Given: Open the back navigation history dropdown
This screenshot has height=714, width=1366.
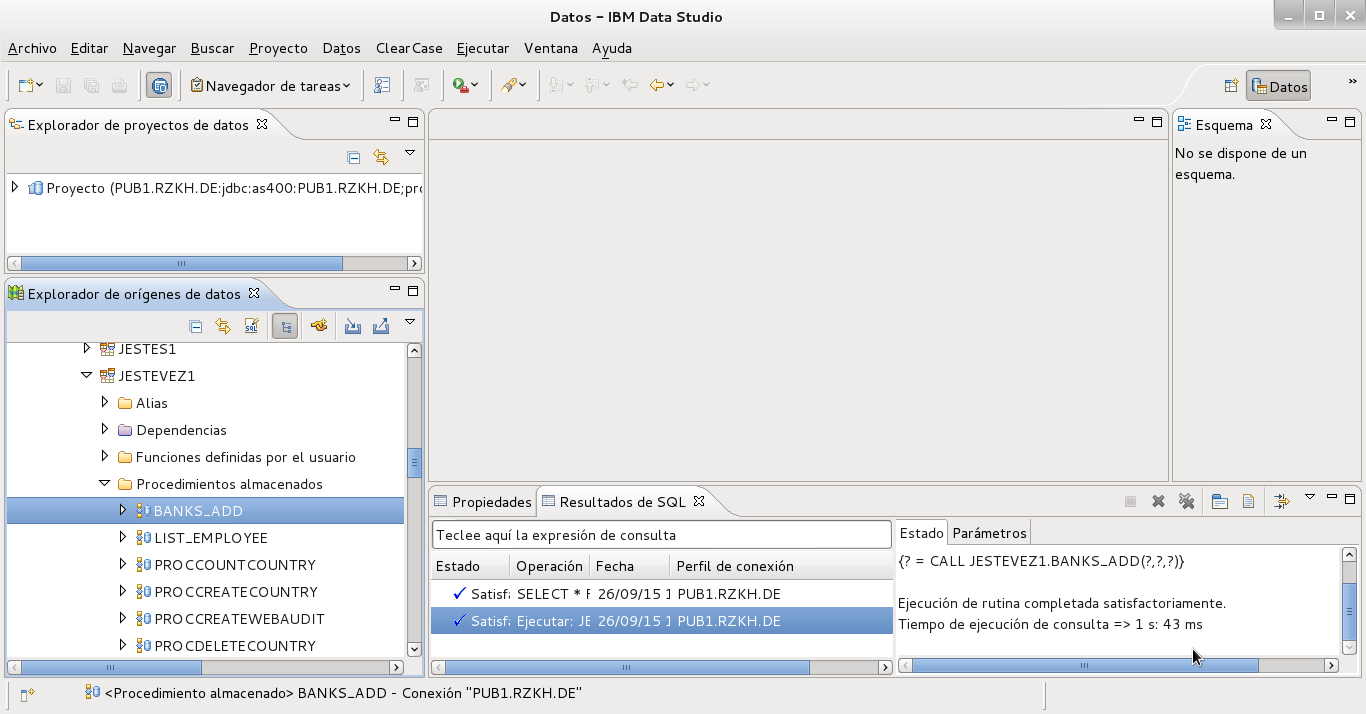Looking at the screenshot, I should click(671, 86).
